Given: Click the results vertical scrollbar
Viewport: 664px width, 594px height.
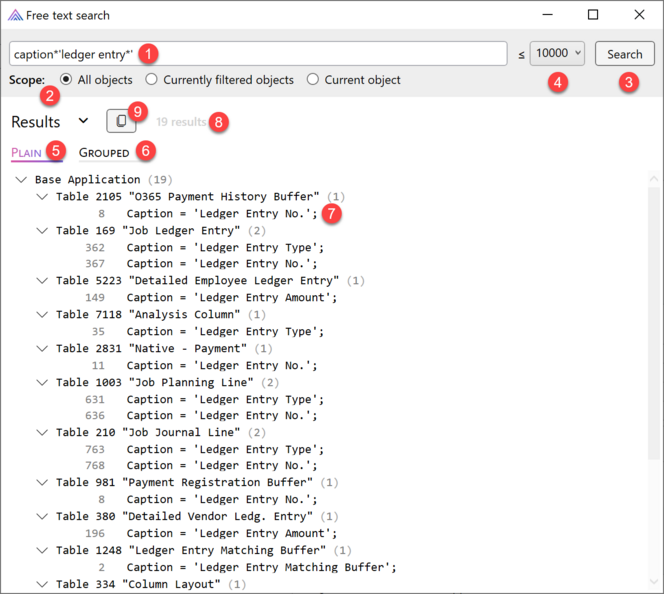Looking at the screenshot, I should pyautogui.click(x=654, y=322).
